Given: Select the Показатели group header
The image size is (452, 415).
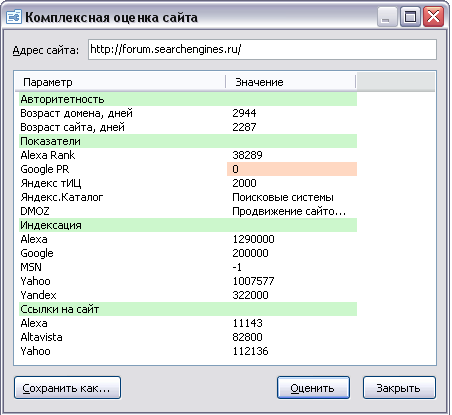Looking at the screenshot, I should 188,141.
